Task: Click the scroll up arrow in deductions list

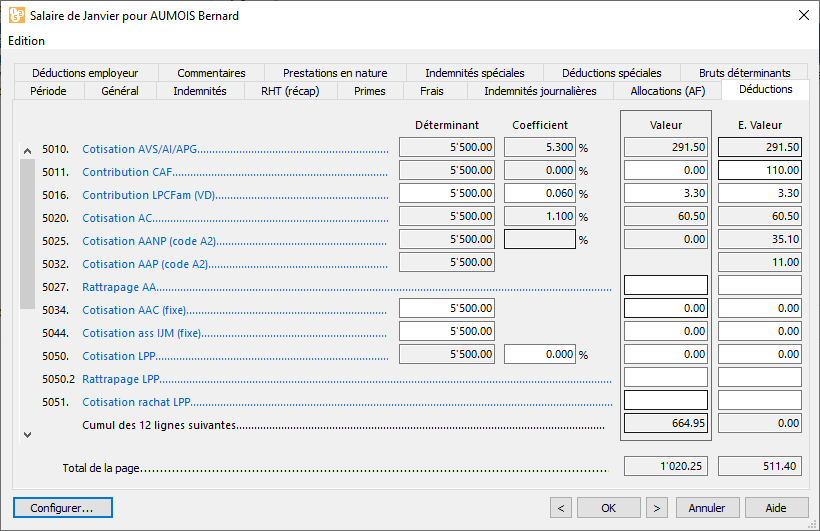Action: pos(28,151)
